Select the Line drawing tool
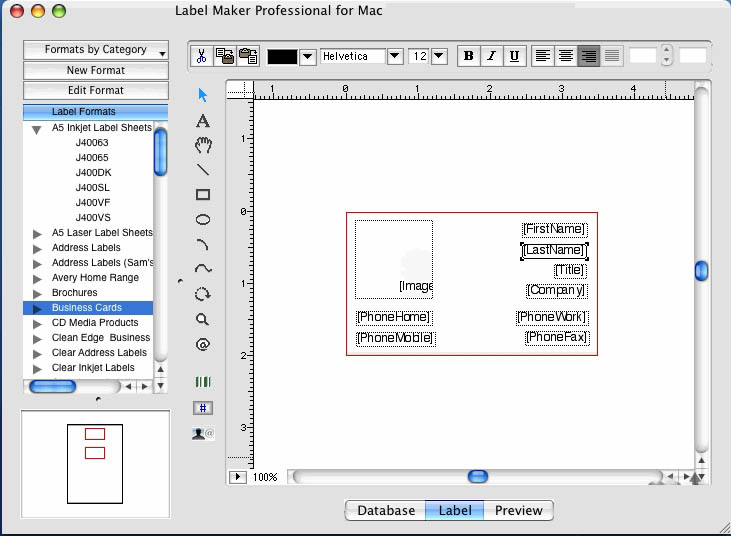The width and height of the screenshot is (731, 536). pyautogui.click(x=203, y=170)
